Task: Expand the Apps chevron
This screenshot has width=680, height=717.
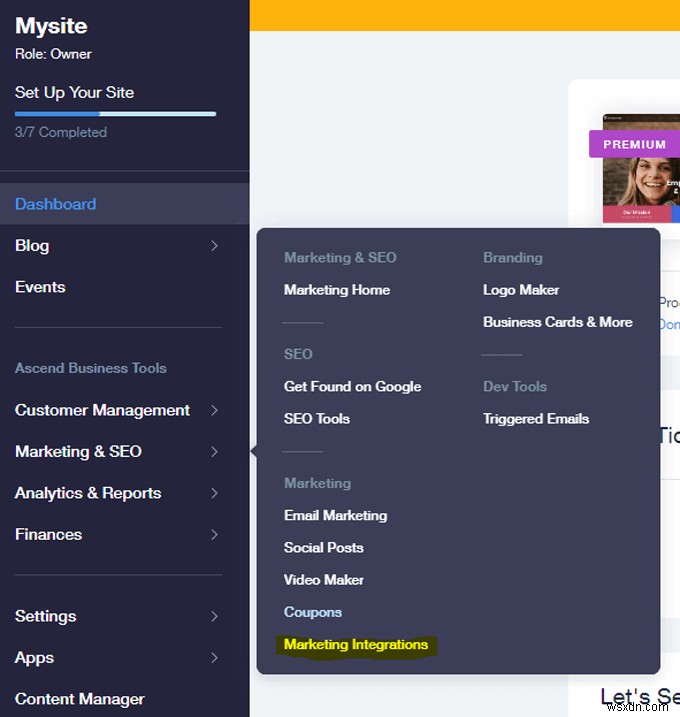Action: (214, 658)
